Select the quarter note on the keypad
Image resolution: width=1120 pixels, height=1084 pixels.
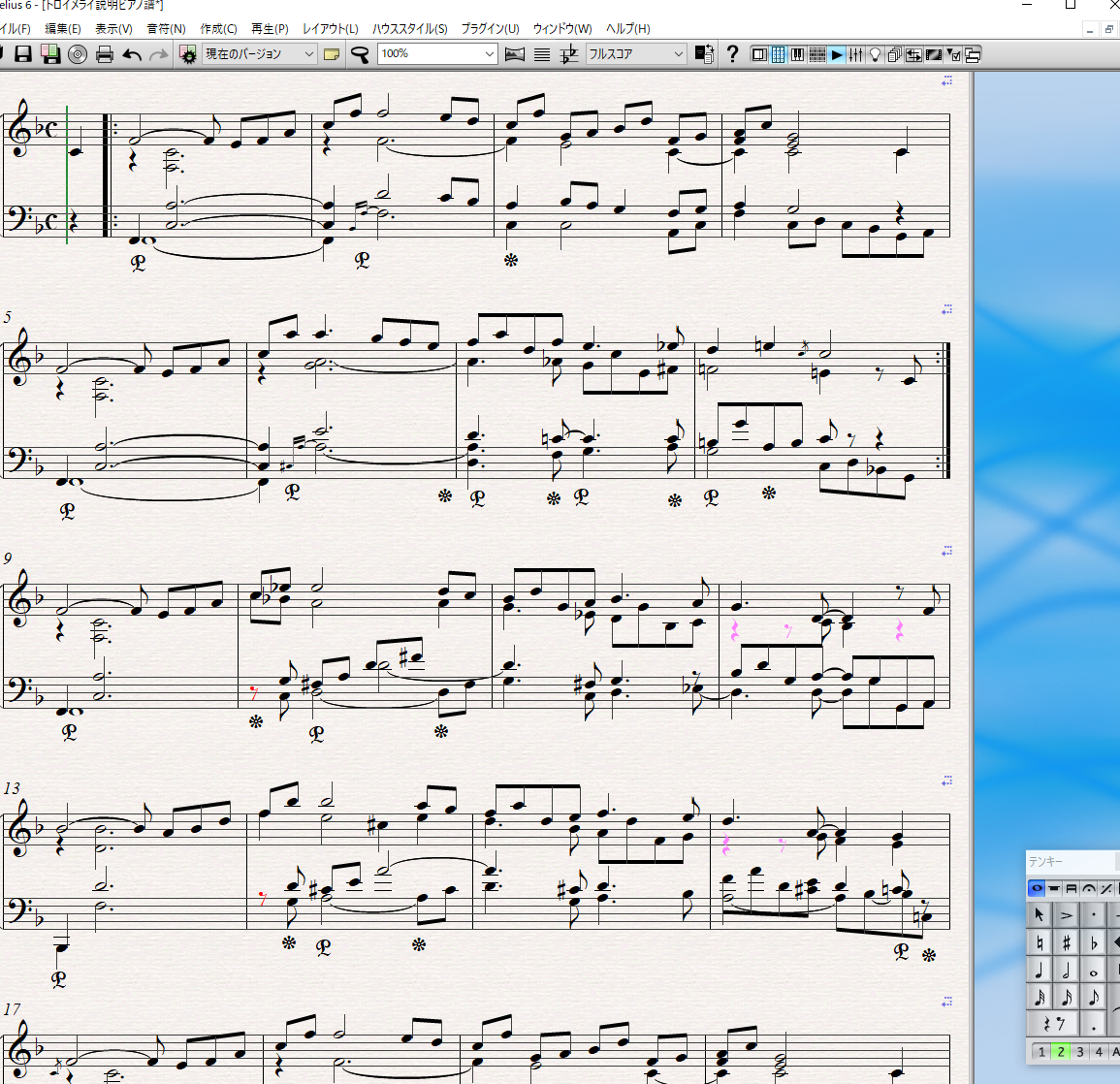tap(1039, 970)
